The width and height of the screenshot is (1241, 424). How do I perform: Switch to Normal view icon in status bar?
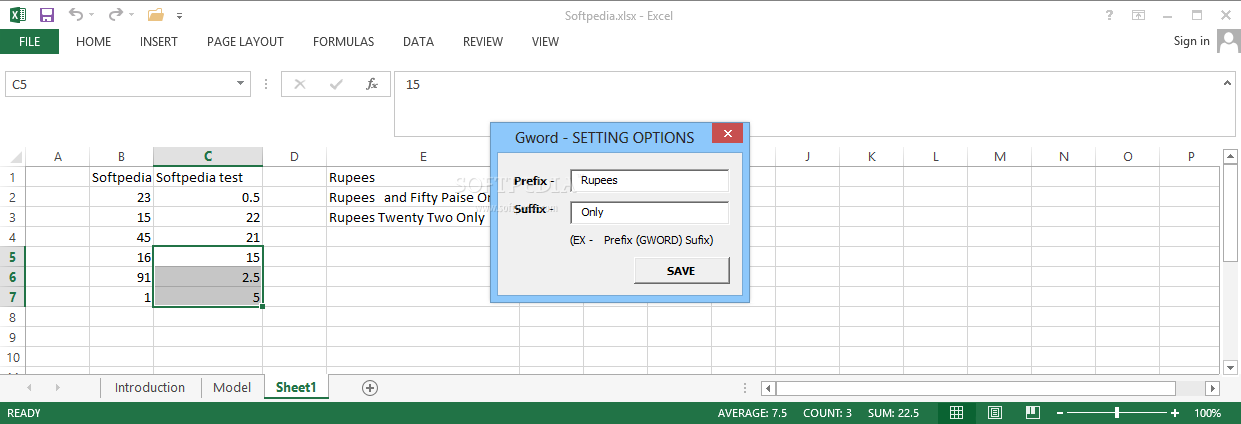[x=957, y=413]
